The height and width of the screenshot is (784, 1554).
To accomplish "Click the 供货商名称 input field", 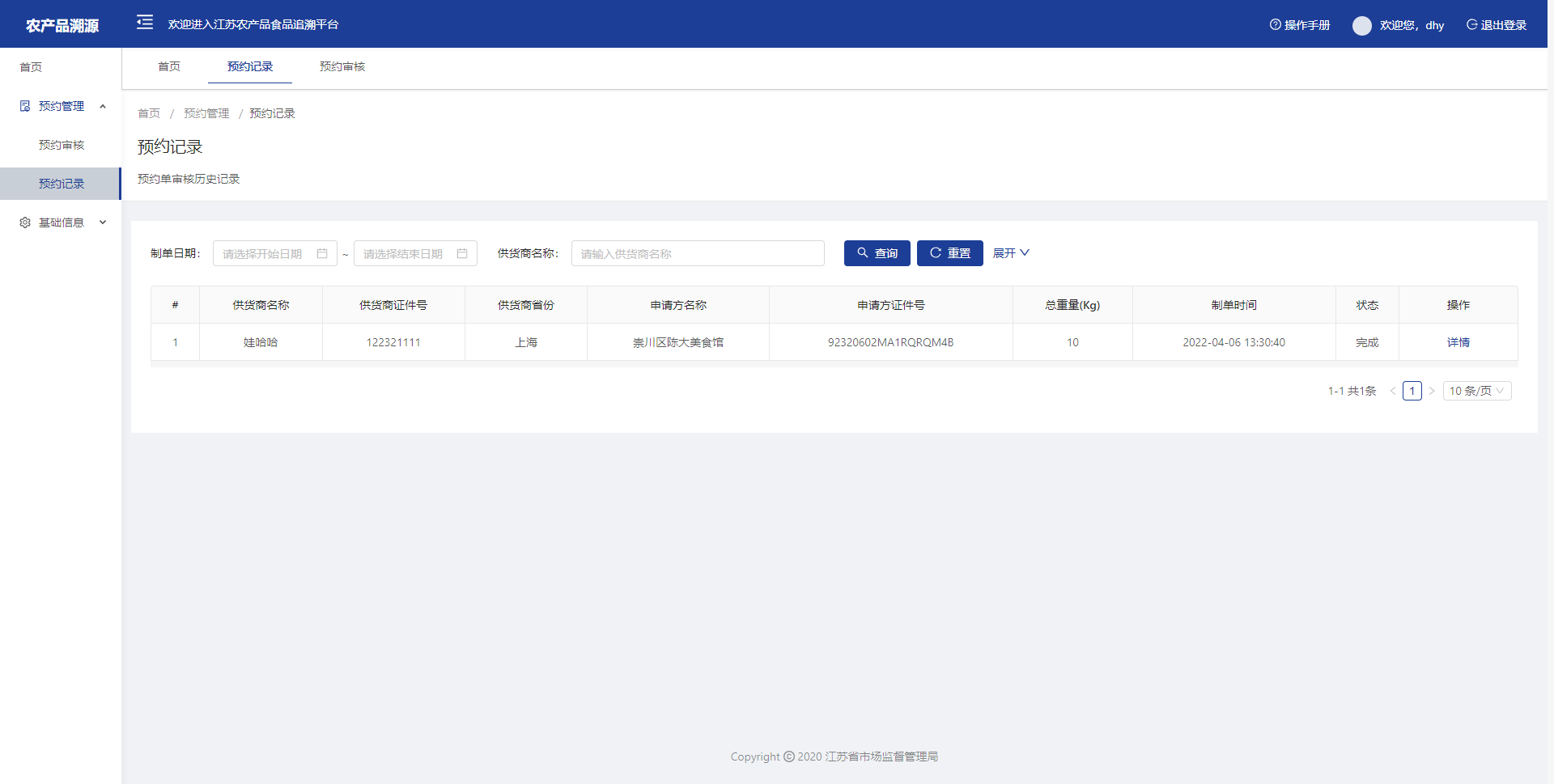I will [x=697, y=253].
